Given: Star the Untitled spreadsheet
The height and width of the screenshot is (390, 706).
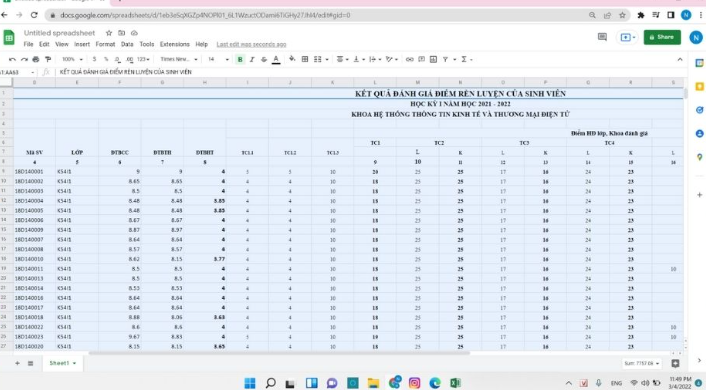Looking at the screenshot, I should pos(109,33).
